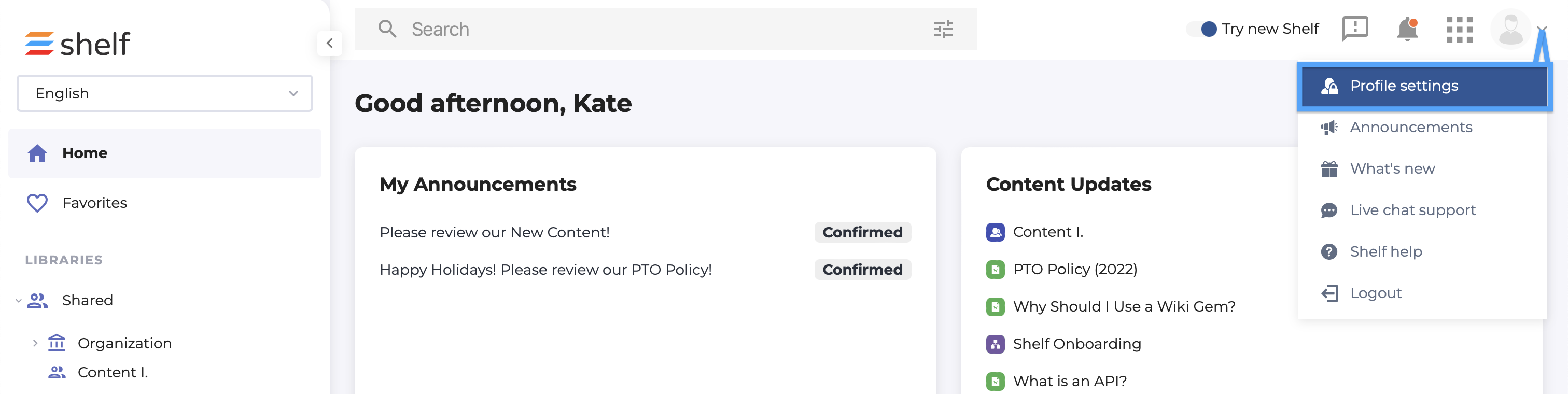
Task: Expand the Organization library node
Action: 35,344
